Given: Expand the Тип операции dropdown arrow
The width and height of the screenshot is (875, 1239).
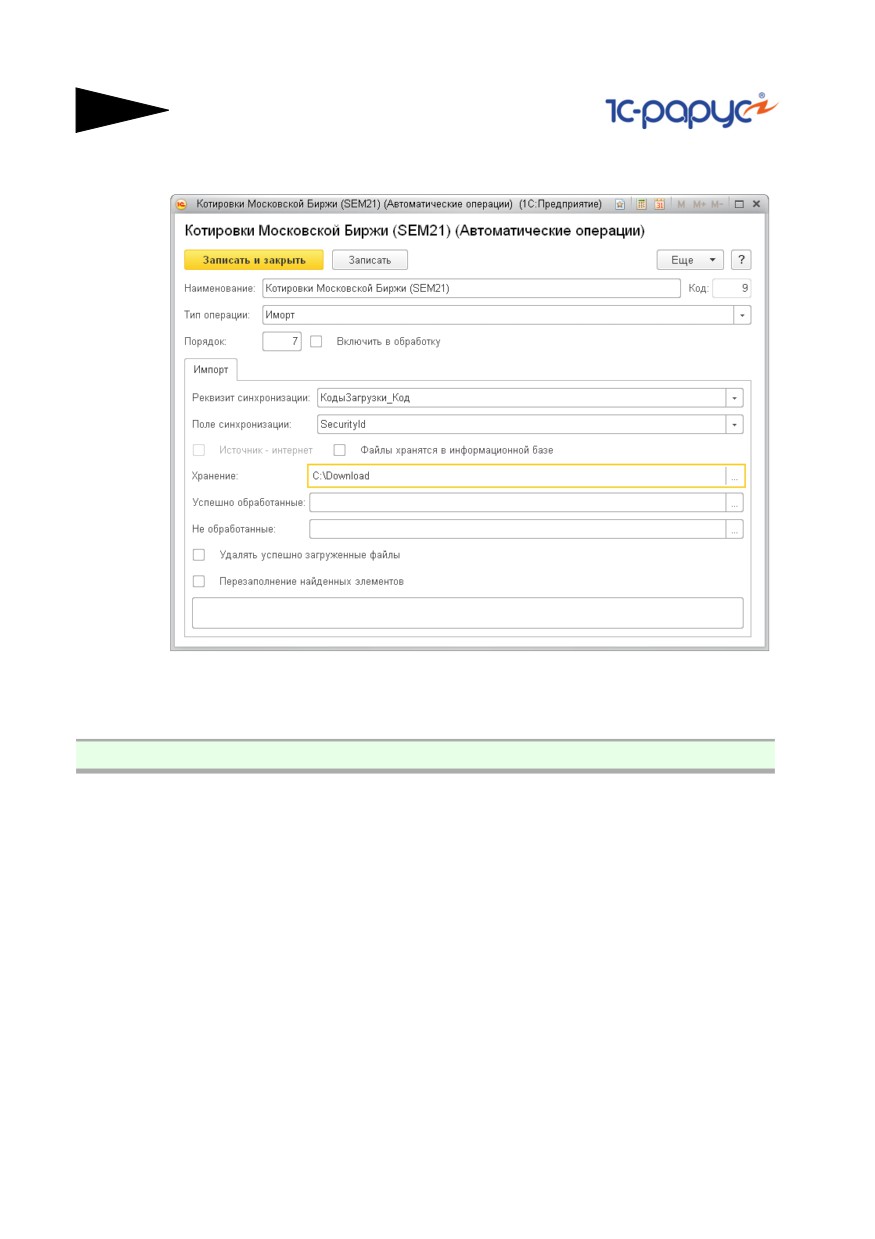Looking at the screenshot, I should [743, 315].
